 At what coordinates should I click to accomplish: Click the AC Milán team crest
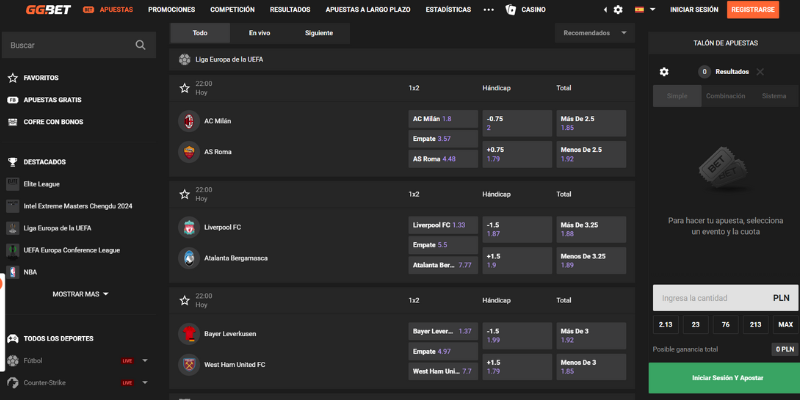189,121
